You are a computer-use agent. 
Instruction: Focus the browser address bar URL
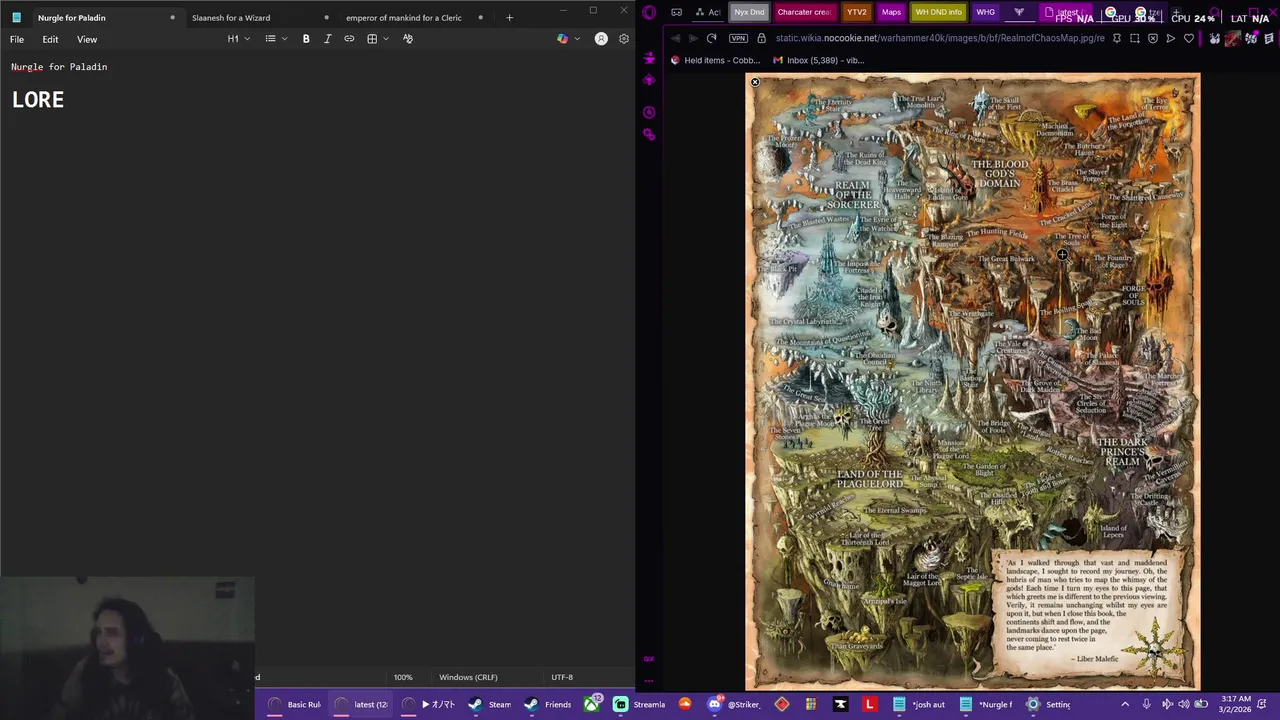(x=940, y=38)
